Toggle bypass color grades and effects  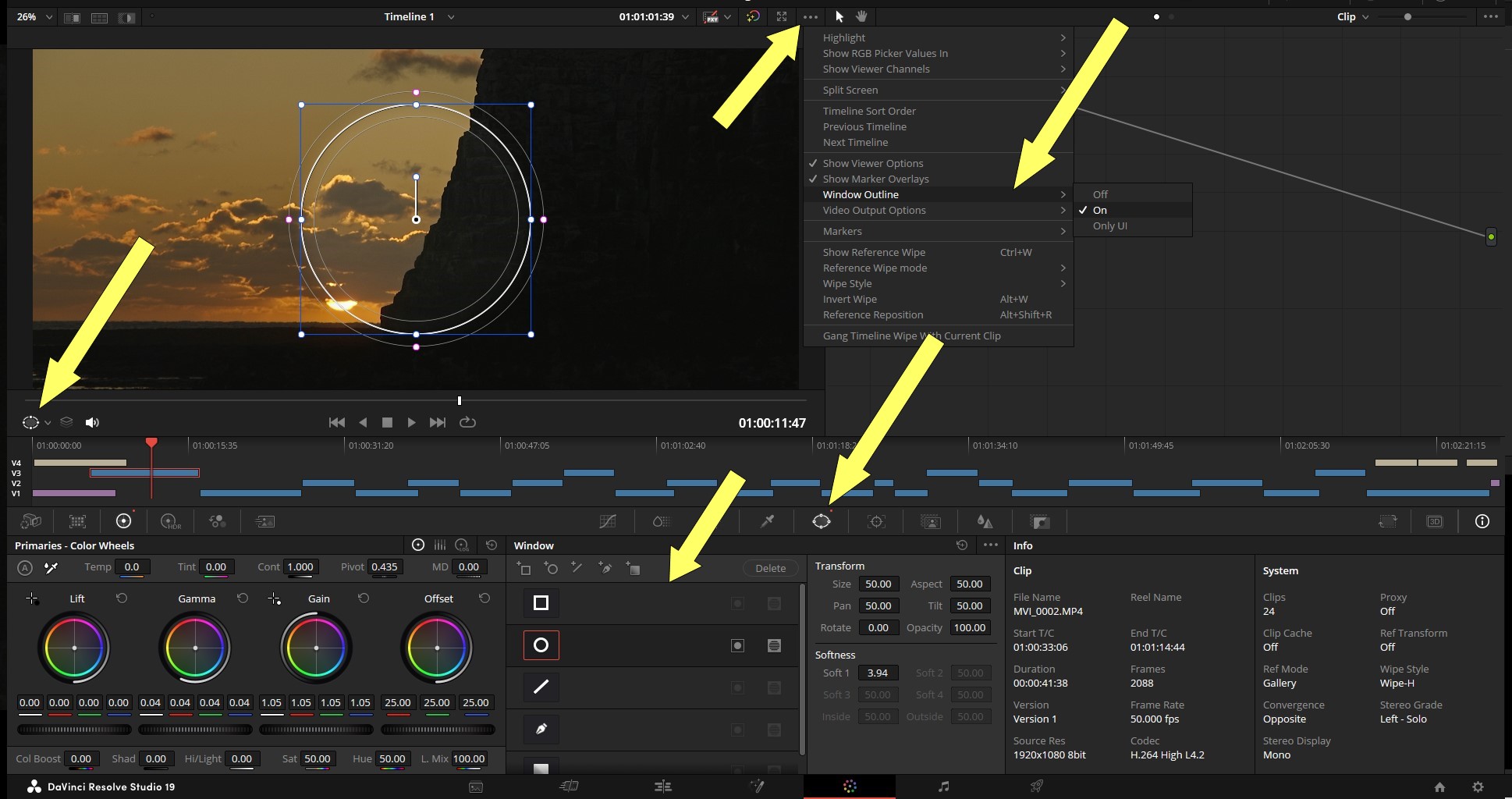752,16
